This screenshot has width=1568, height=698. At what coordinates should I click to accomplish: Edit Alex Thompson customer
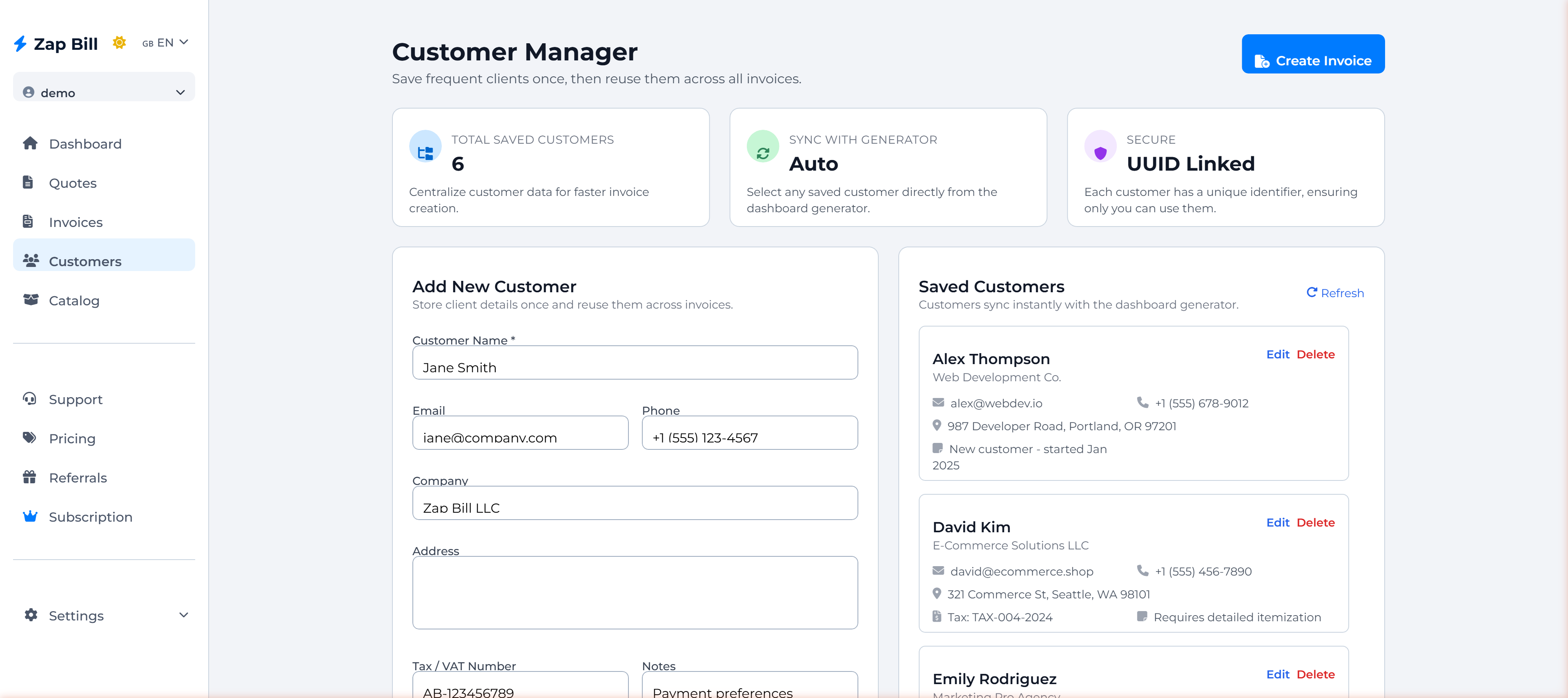(1278, 354)
